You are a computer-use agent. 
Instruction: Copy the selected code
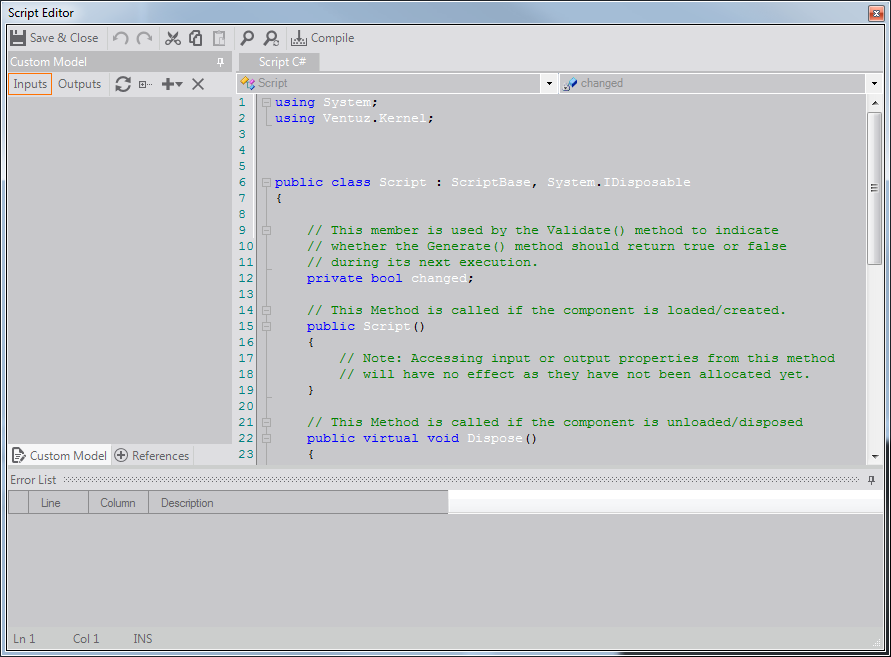tap(196, 38)
